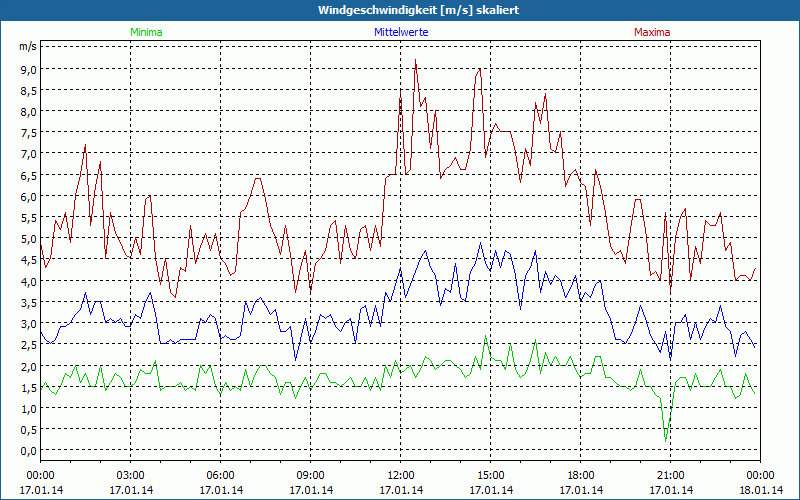800x500 pixels.
Task: Click the 4,0 y-axis value
Action: [x=28, y=282]
